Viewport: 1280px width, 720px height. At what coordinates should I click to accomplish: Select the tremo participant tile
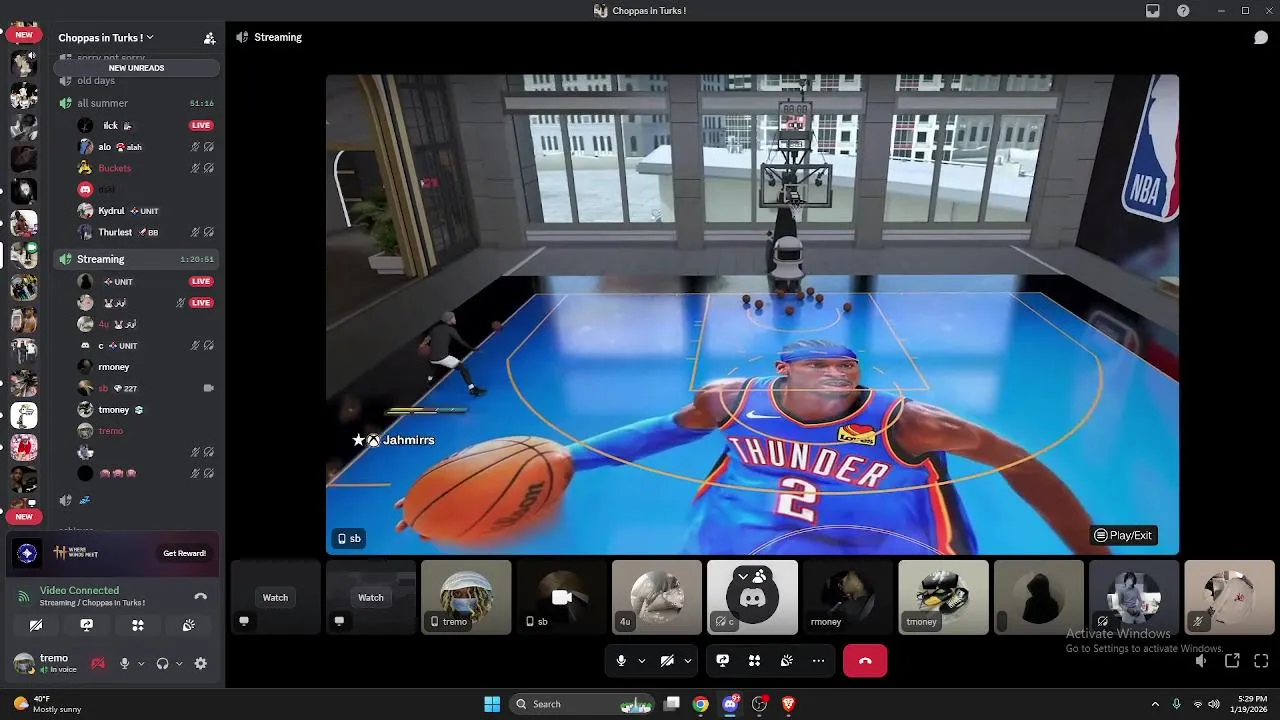466,597
